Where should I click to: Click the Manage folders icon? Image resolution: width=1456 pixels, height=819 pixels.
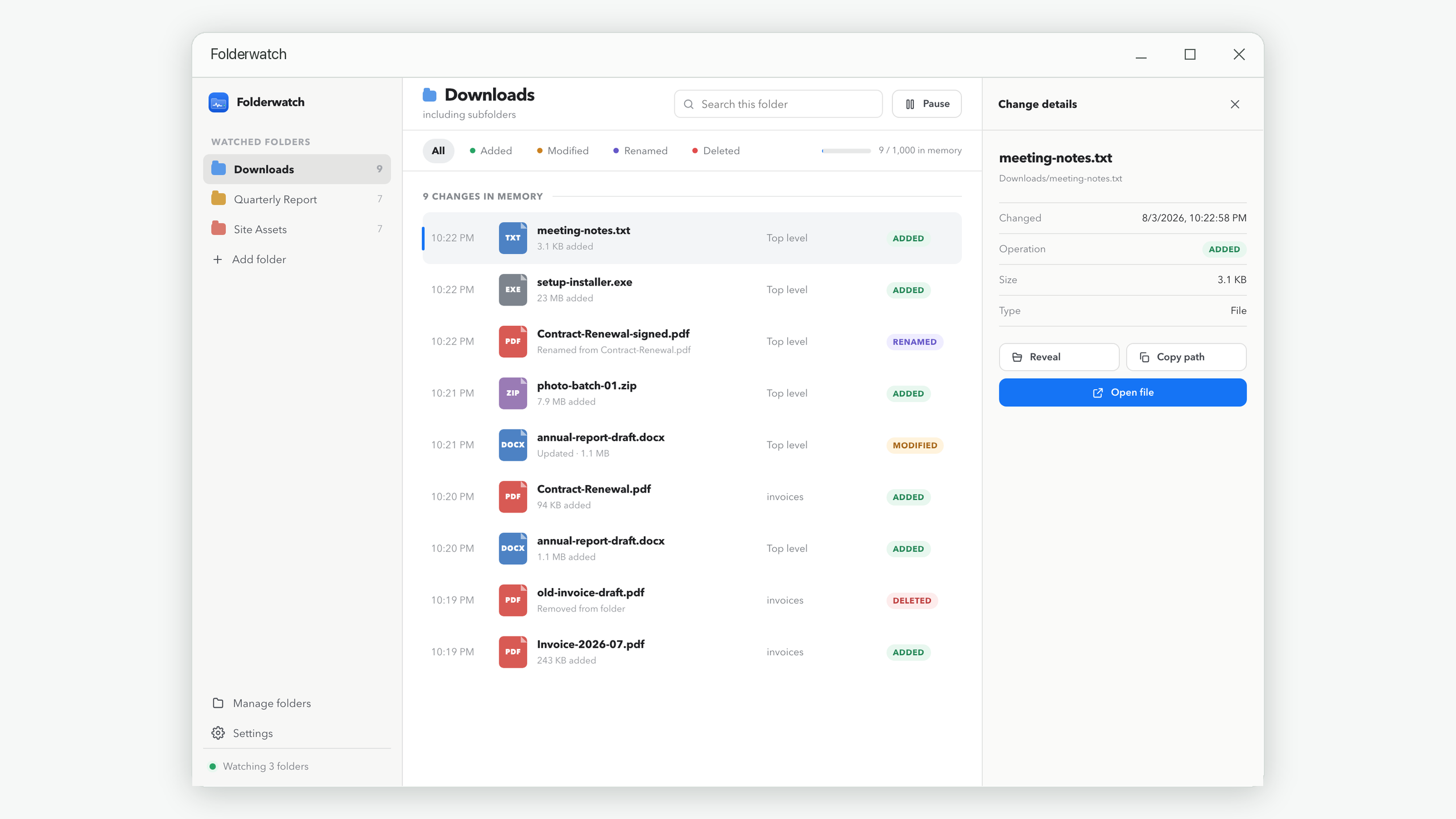218,703
